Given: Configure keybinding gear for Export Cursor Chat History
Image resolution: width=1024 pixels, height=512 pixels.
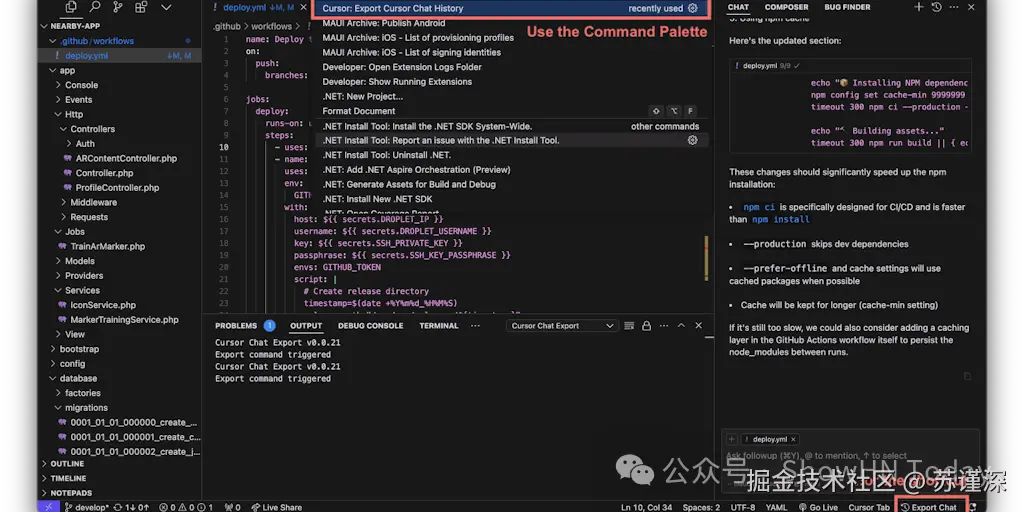Looking at the screenshot, I should pos(693,8).
